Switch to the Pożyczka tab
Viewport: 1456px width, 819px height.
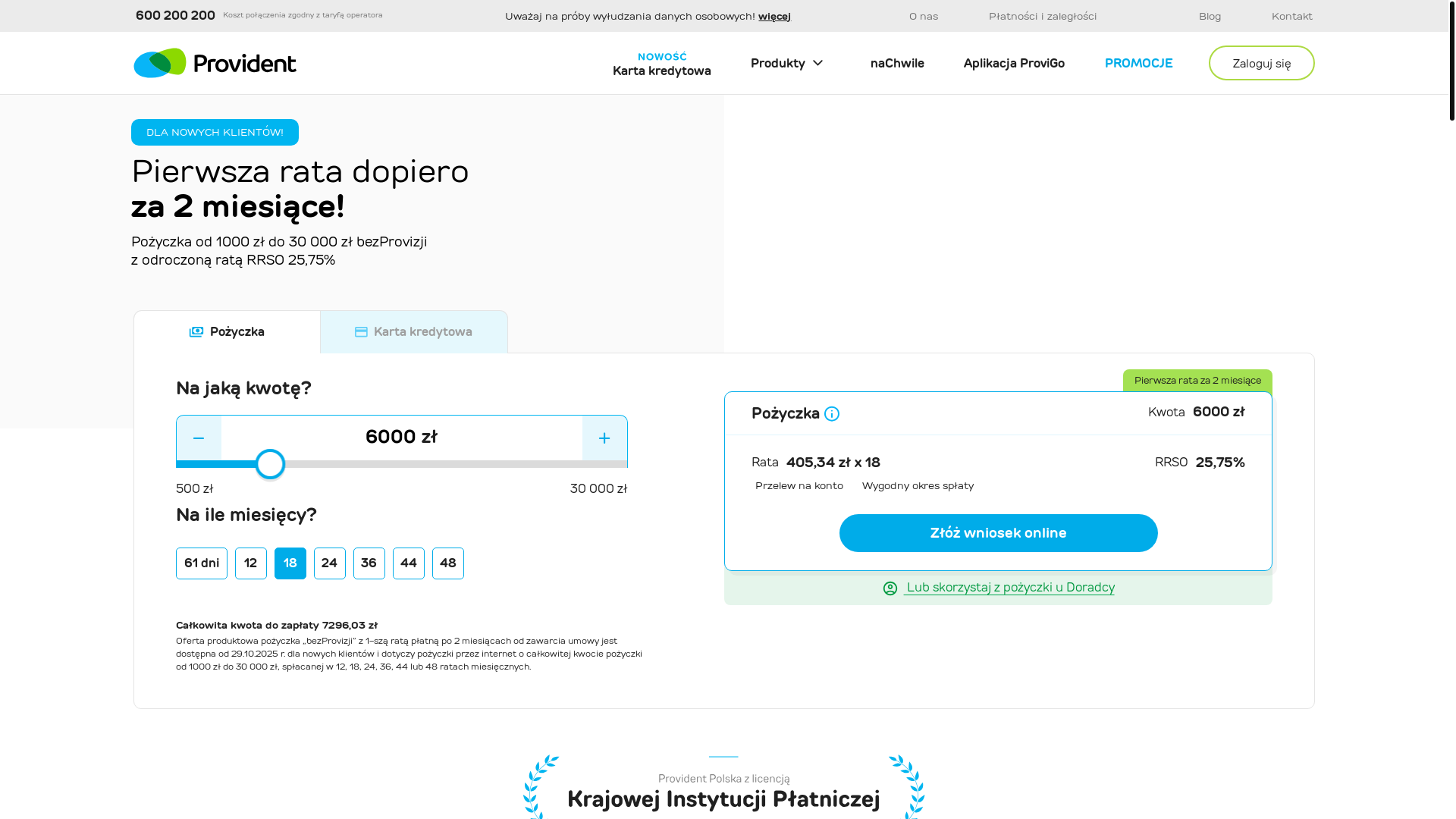[227, 332]
